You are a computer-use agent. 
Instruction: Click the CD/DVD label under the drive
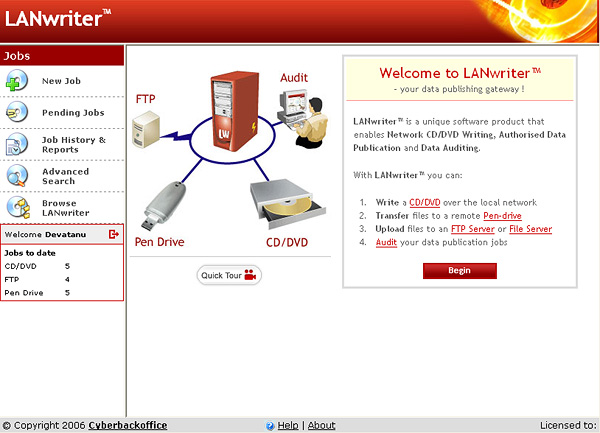click(287, 243)
